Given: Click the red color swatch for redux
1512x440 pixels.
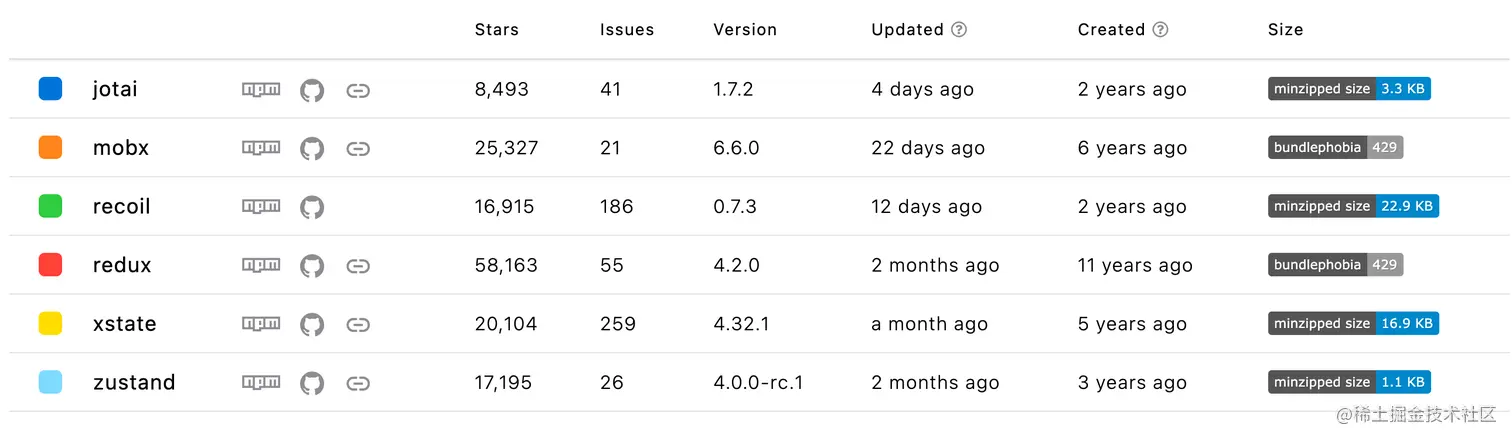Looking at the screenshot, I should click(x=50, y=265).
